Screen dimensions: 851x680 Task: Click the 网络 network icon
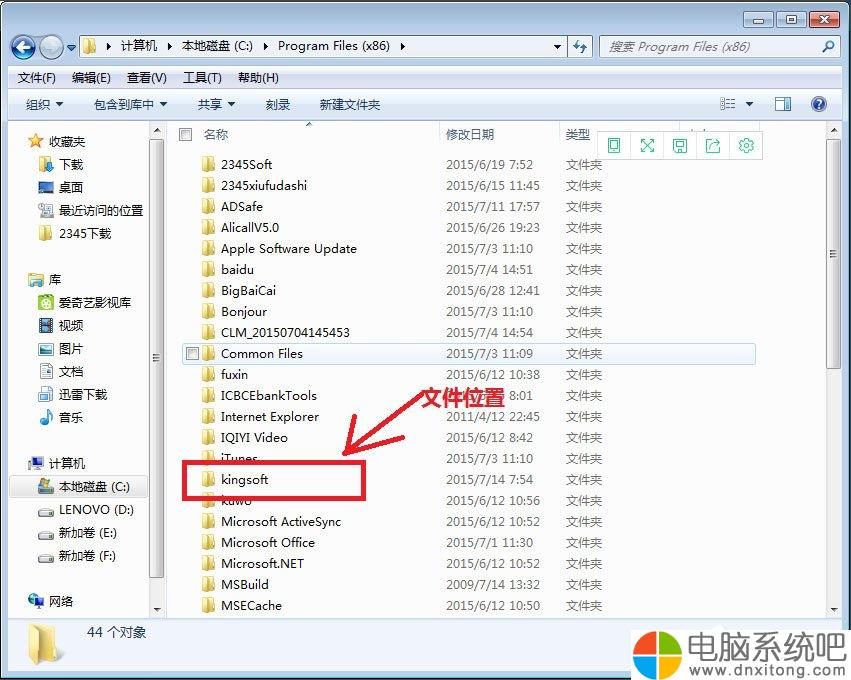click(36, 601)
